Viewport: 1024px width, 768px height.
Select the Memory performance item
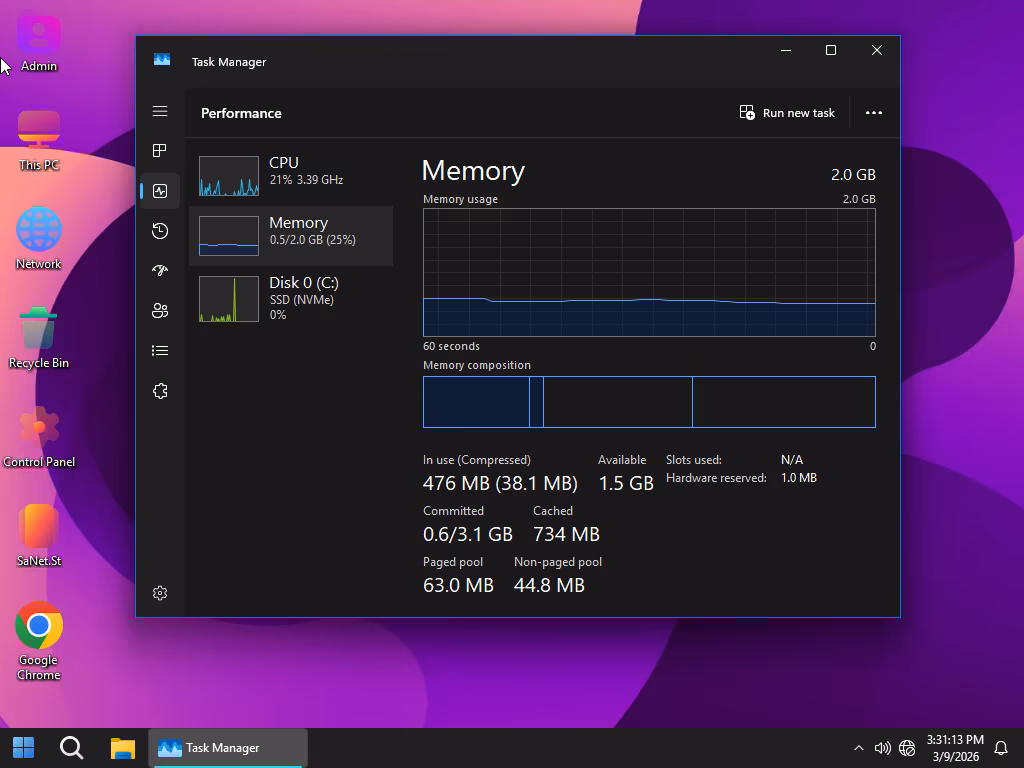click(x=291, y=236)
